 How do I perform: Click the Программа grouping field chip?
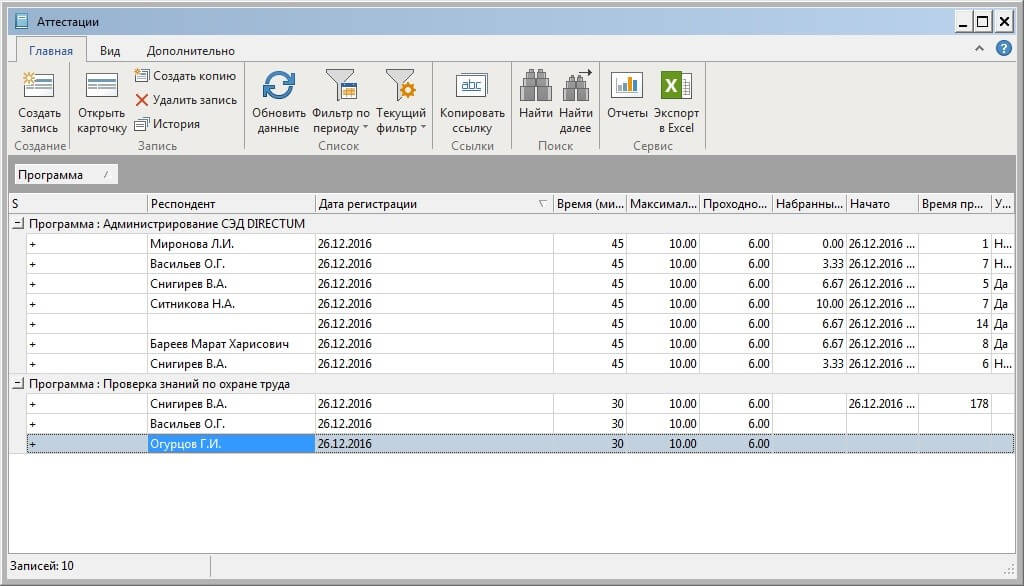[66, 174]
